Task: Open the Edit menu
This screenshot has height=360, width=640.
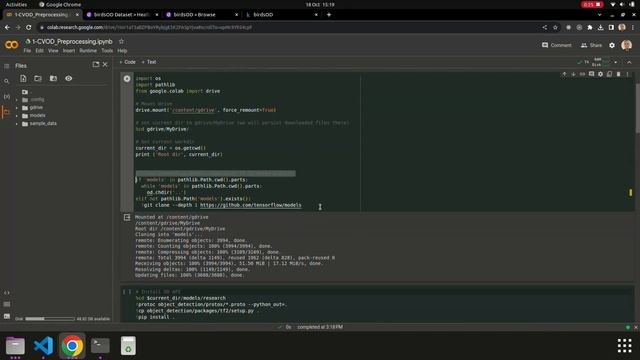Action: pos(39,51)
